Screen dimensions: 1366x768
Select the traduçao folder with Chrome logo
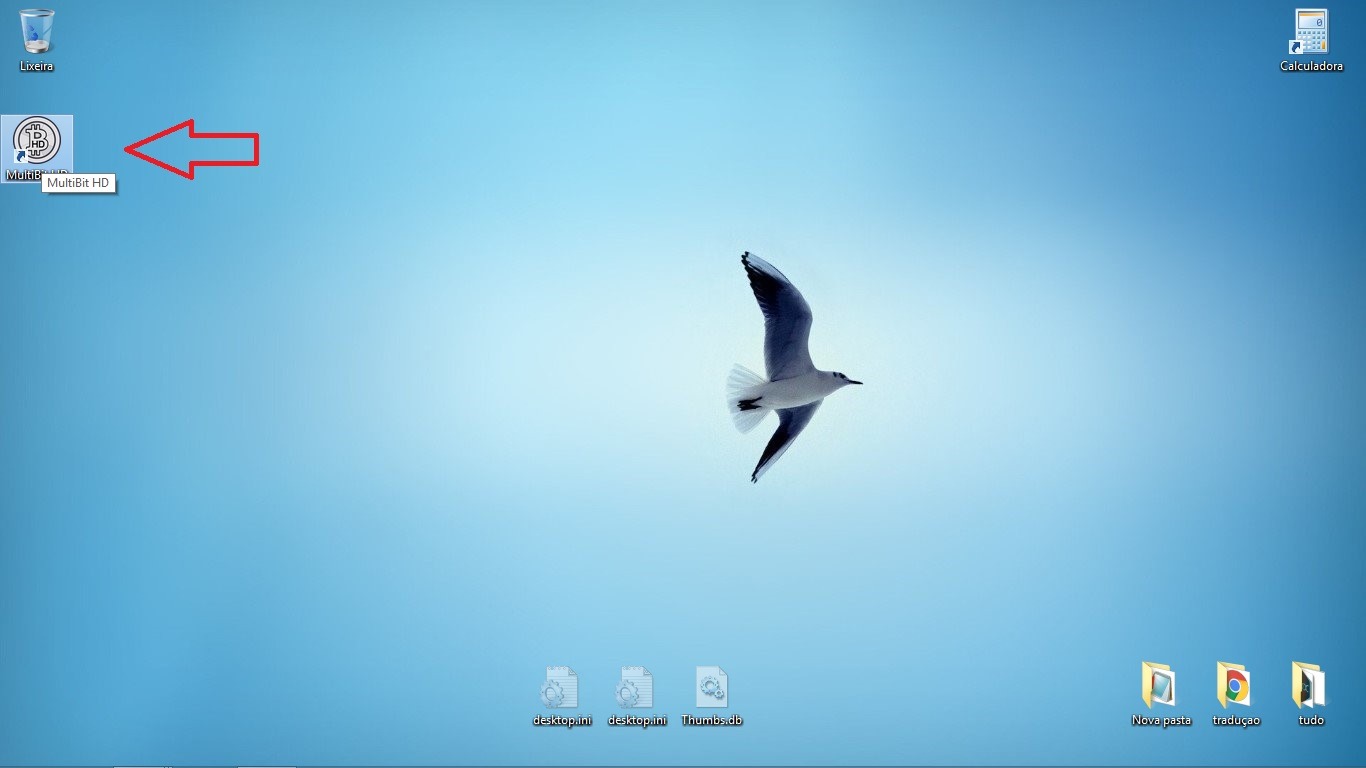(1236, 686)
